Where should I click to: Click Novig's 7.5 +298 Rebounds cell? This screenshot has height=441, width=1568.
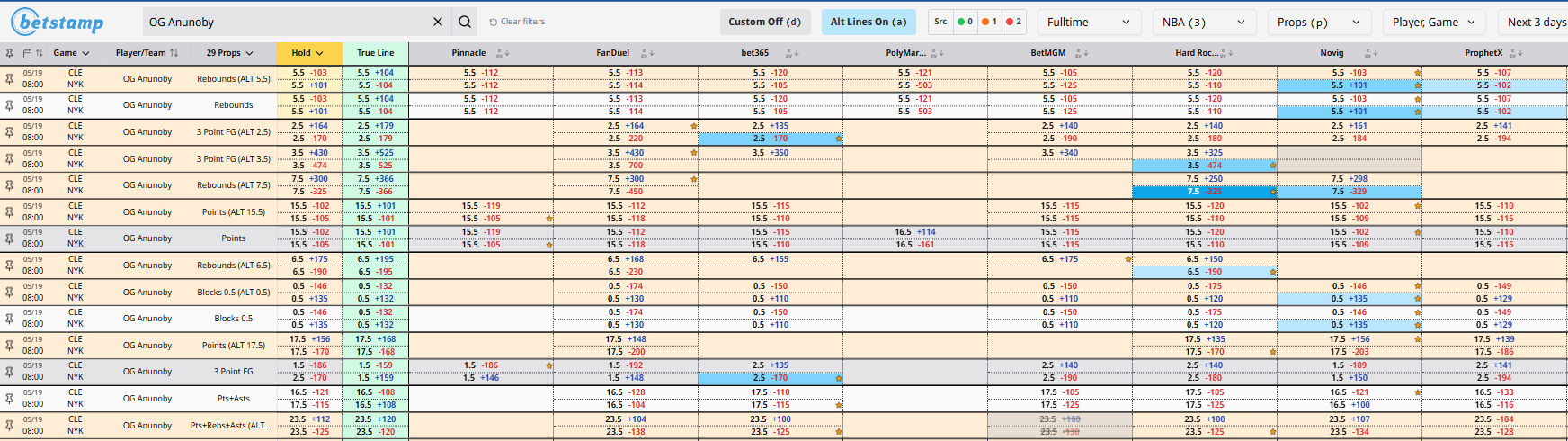(1350, 179)
